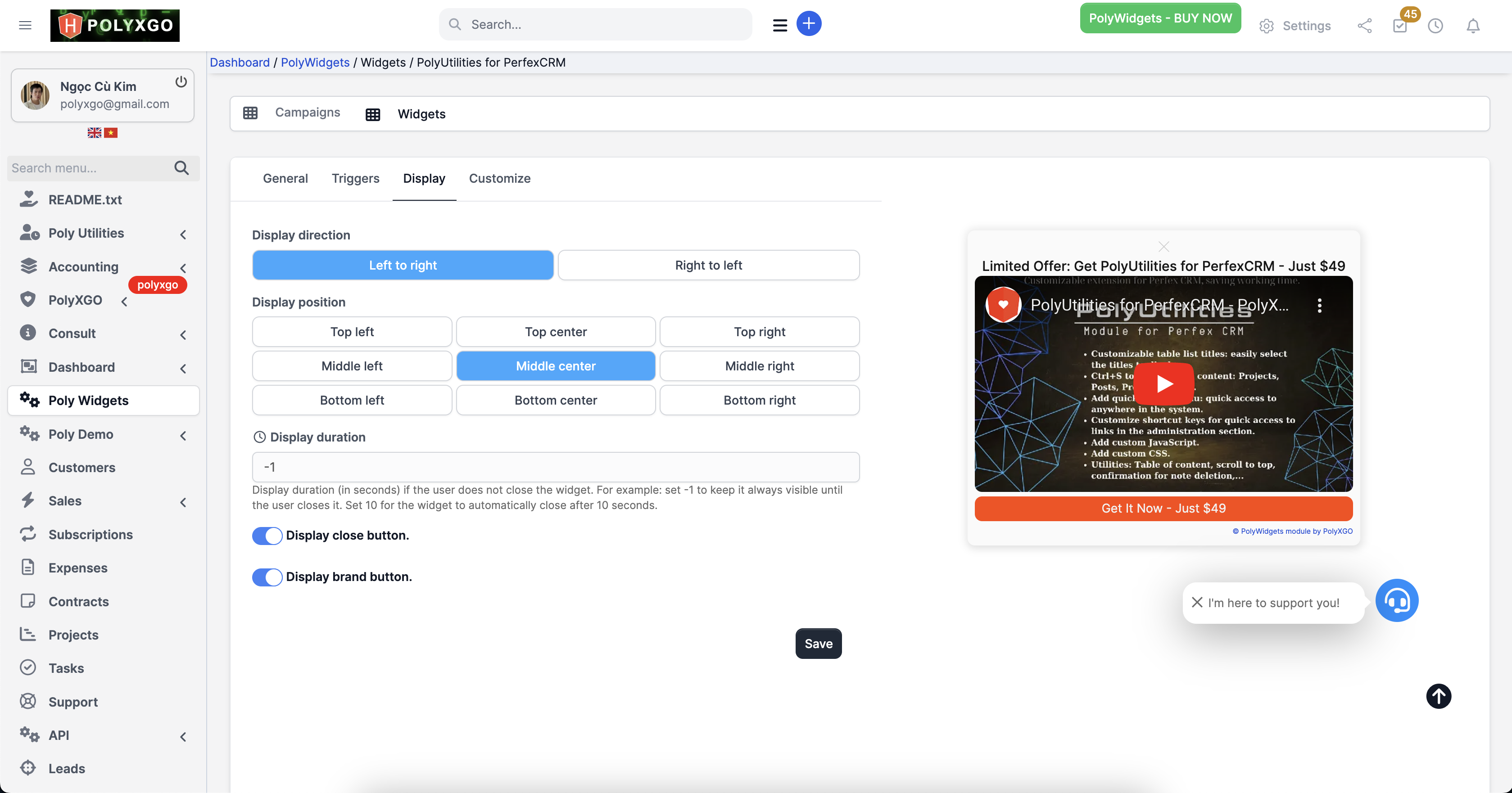Click the PolyXGO logo
Viewport: 1512px width, 793px height.
tap(115, 25)
